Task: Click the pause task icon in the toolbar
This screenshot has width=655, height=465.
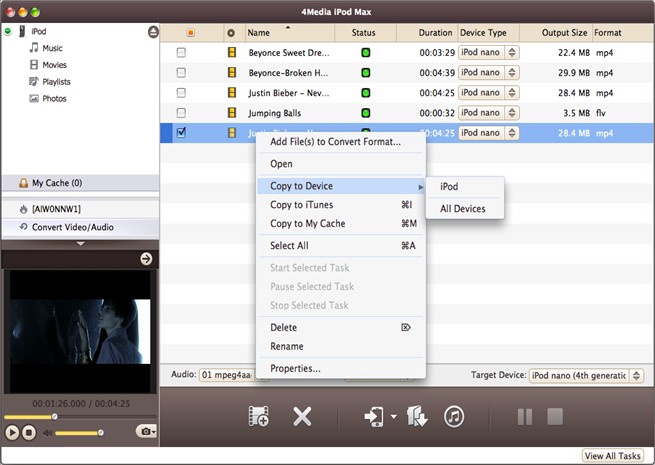Action: 525,417
